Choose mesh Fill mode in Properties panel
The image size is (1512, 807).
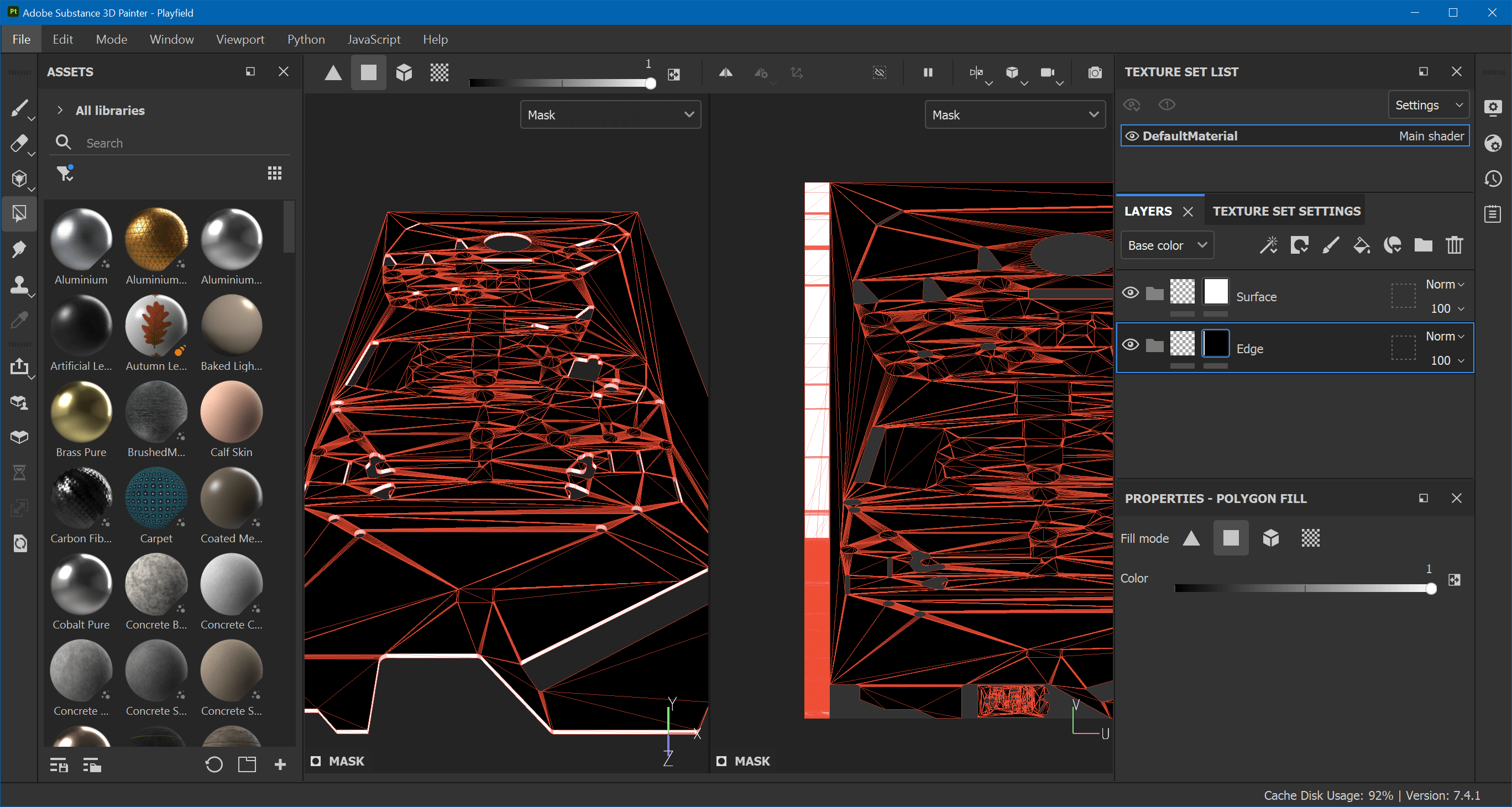pos(1271,538)
